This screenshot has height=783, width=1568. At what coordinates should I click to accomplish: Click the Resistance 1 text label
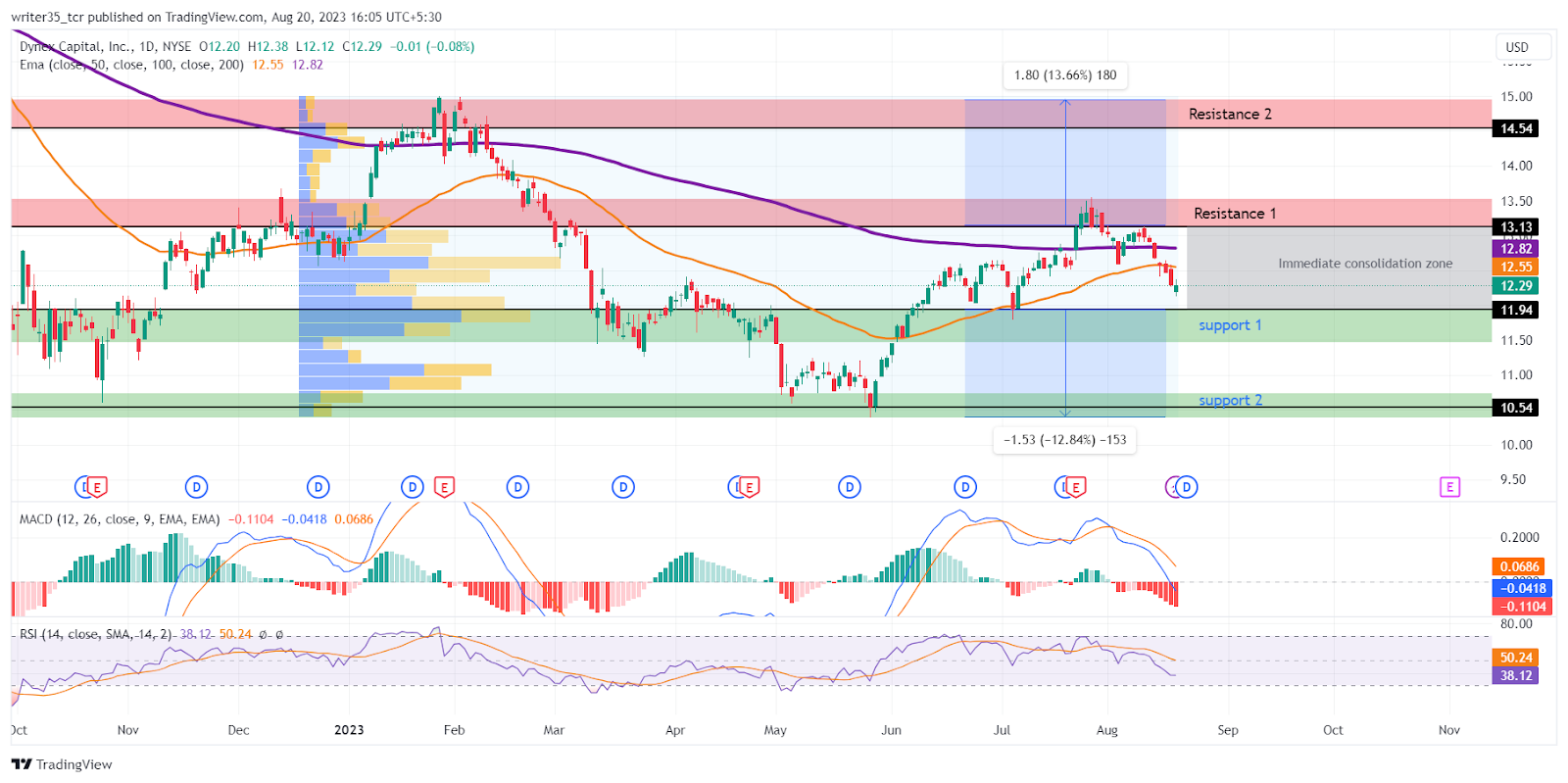(x=1235, y=214)
